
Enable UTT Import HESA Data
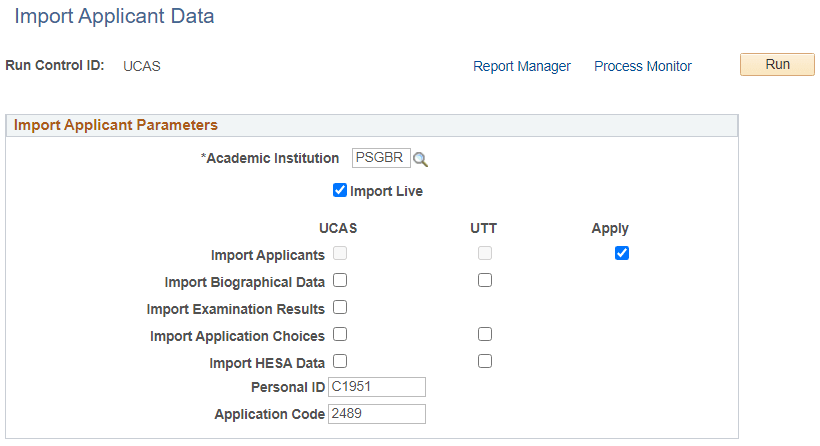tap(485, 361)
